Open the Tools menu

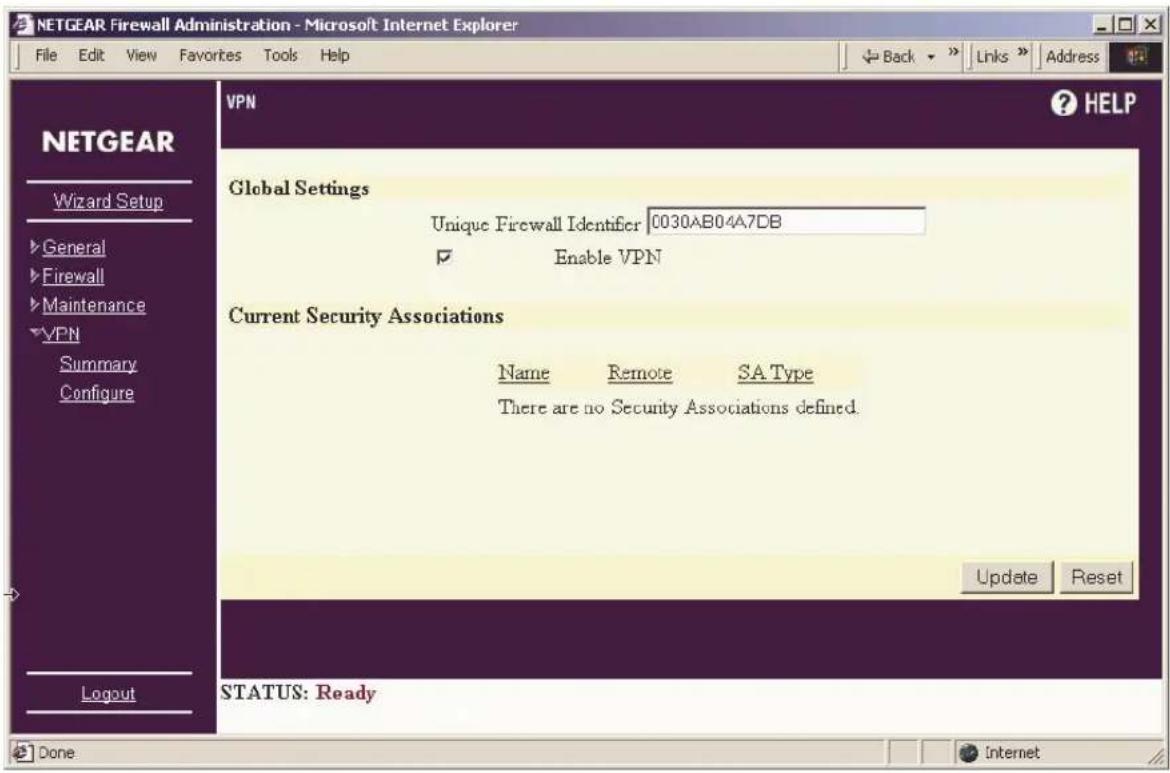coord(280,56)
